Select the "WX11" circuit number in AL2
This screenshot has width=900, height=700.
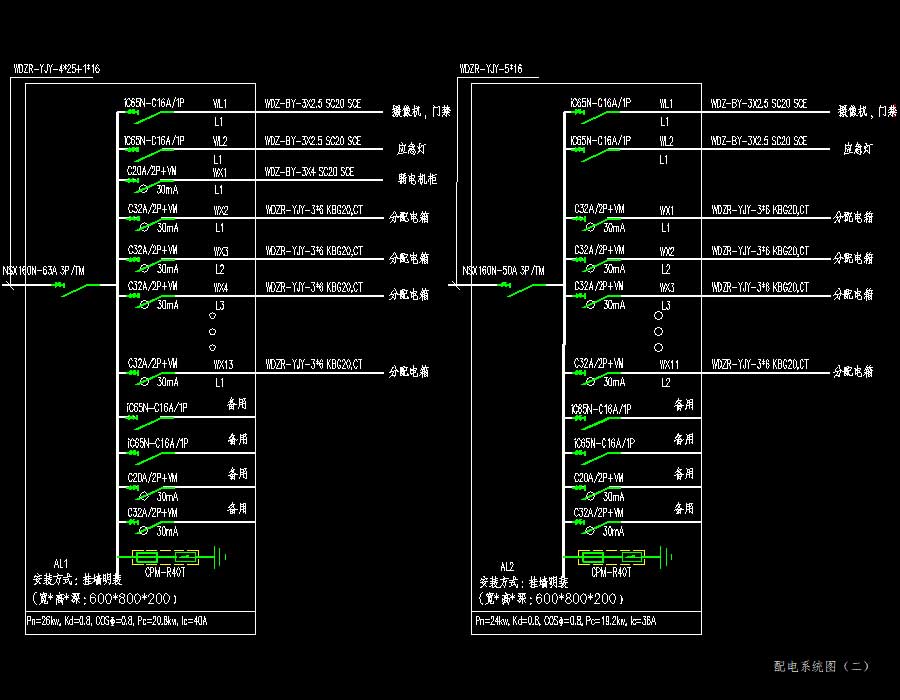pos(669,365)
